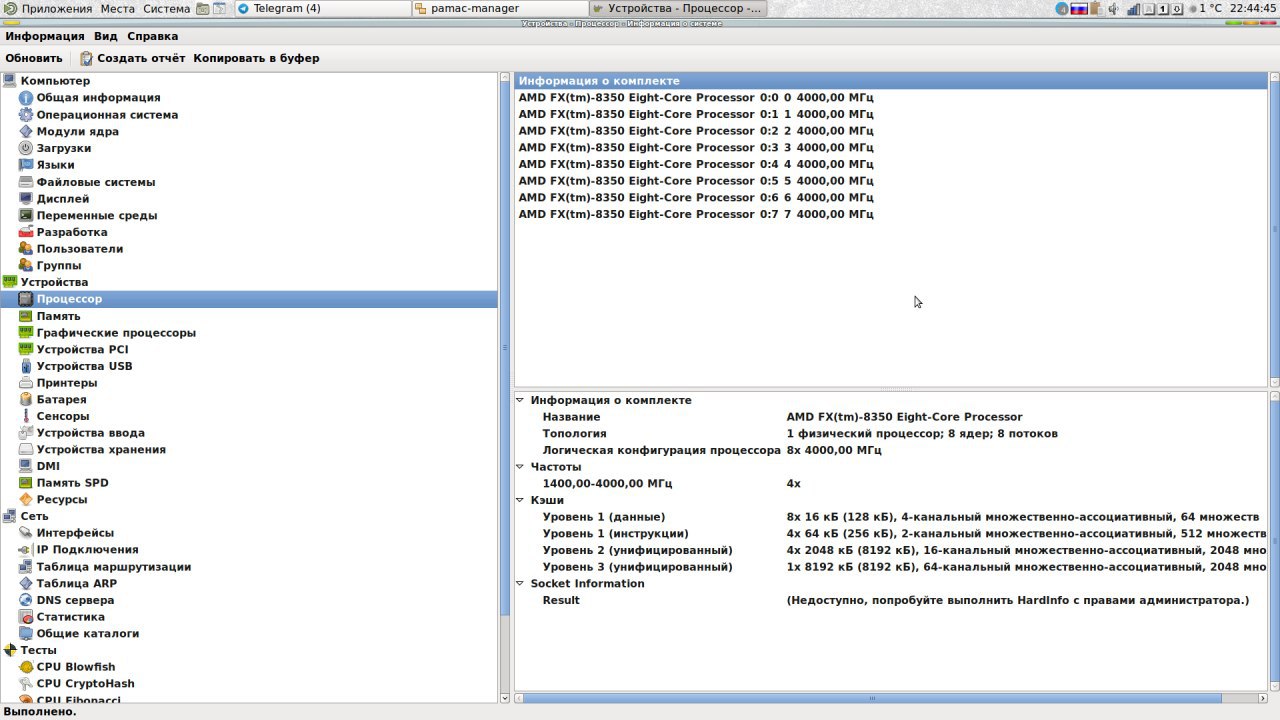
Task: Click the Загрузки power icon
Action: pyautogui.click(x=26, y=148)
